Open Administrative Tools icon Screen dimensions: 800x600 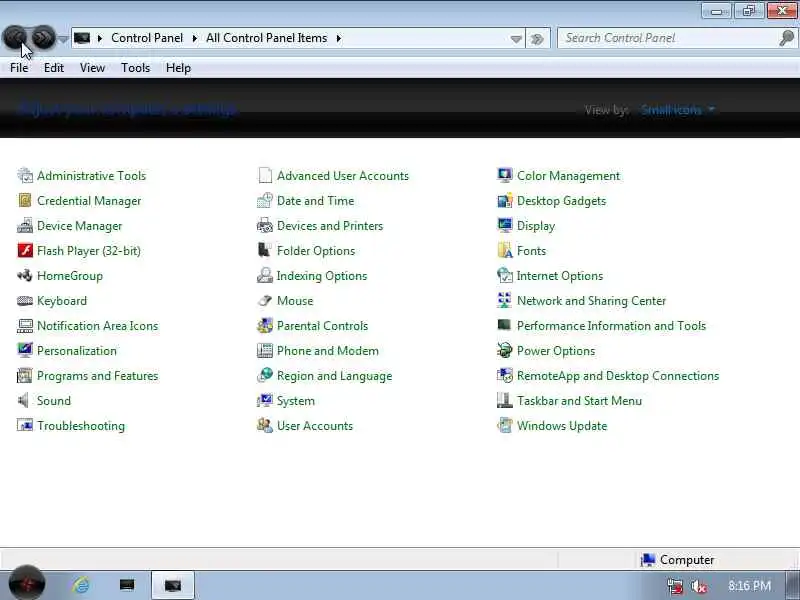click(x=24, y=176)
